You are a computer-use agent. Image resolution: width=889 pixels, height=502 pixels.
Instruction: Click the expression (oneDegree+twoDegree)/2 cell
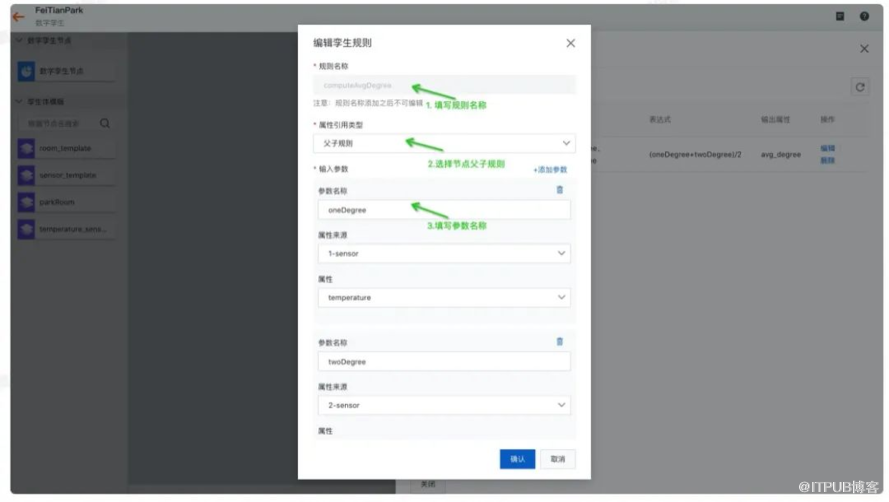tap(695, 154)
